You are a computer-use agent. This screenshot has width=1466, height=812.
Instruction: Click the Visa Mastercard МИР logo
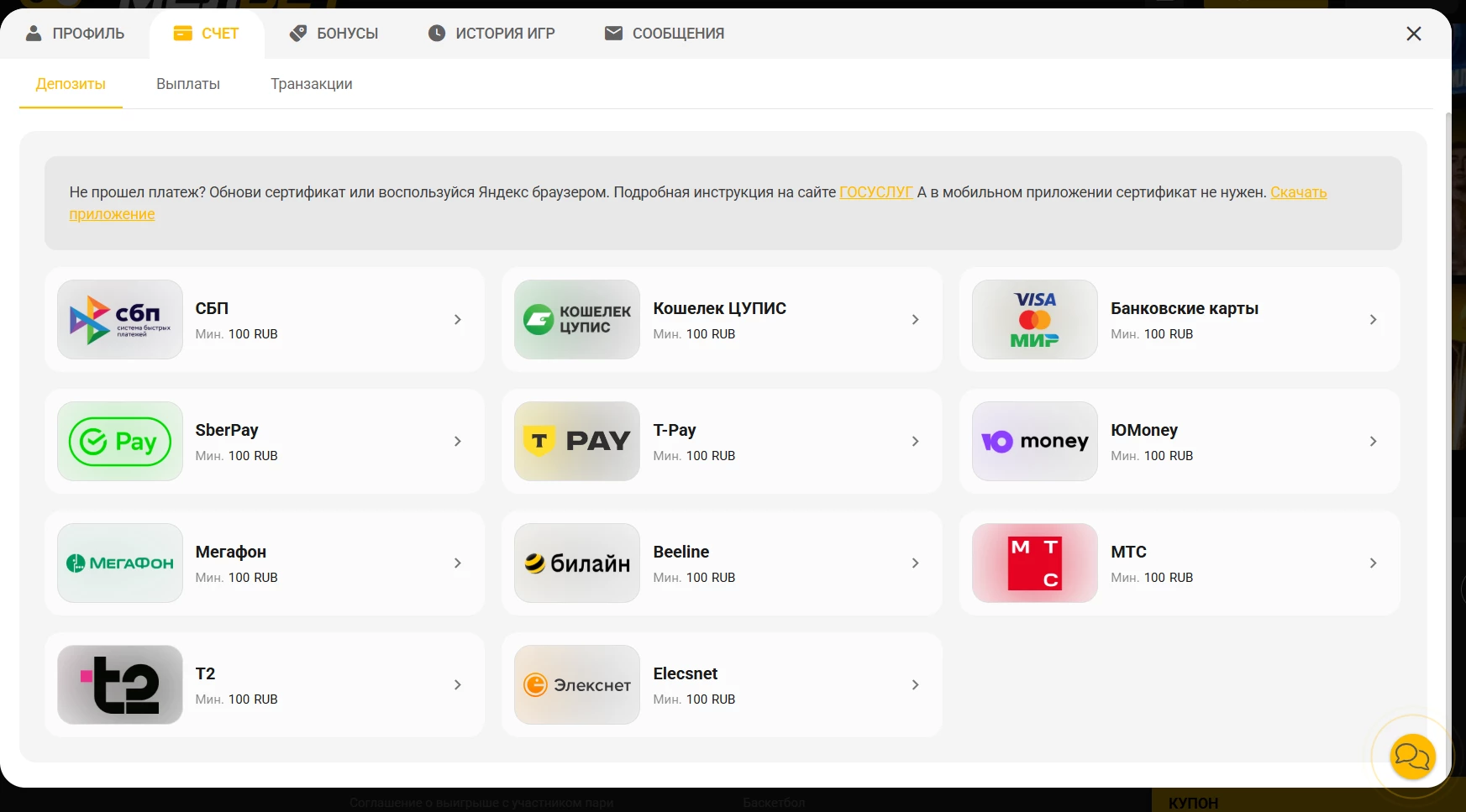point(1035,319)
